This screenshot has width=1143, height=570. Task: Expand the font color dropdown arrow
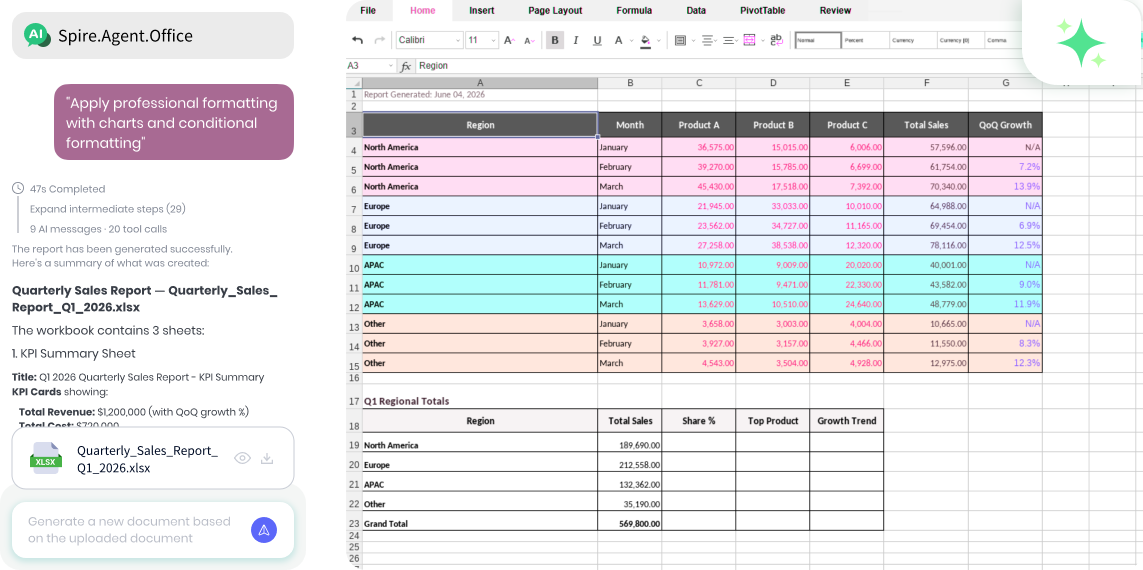click(x=631, y=41)
